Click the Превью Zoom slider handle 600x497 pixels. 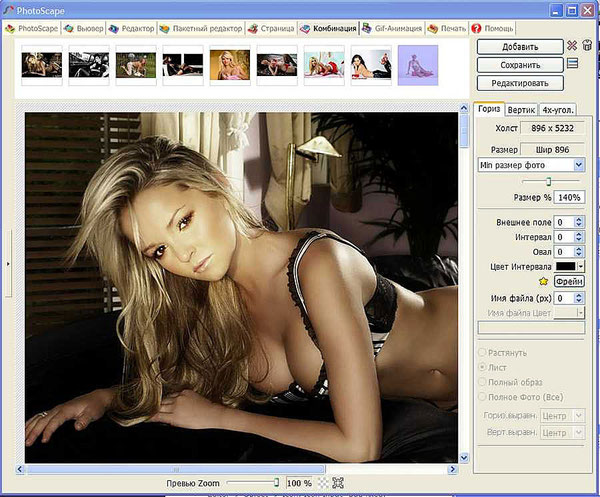[276, 482]
